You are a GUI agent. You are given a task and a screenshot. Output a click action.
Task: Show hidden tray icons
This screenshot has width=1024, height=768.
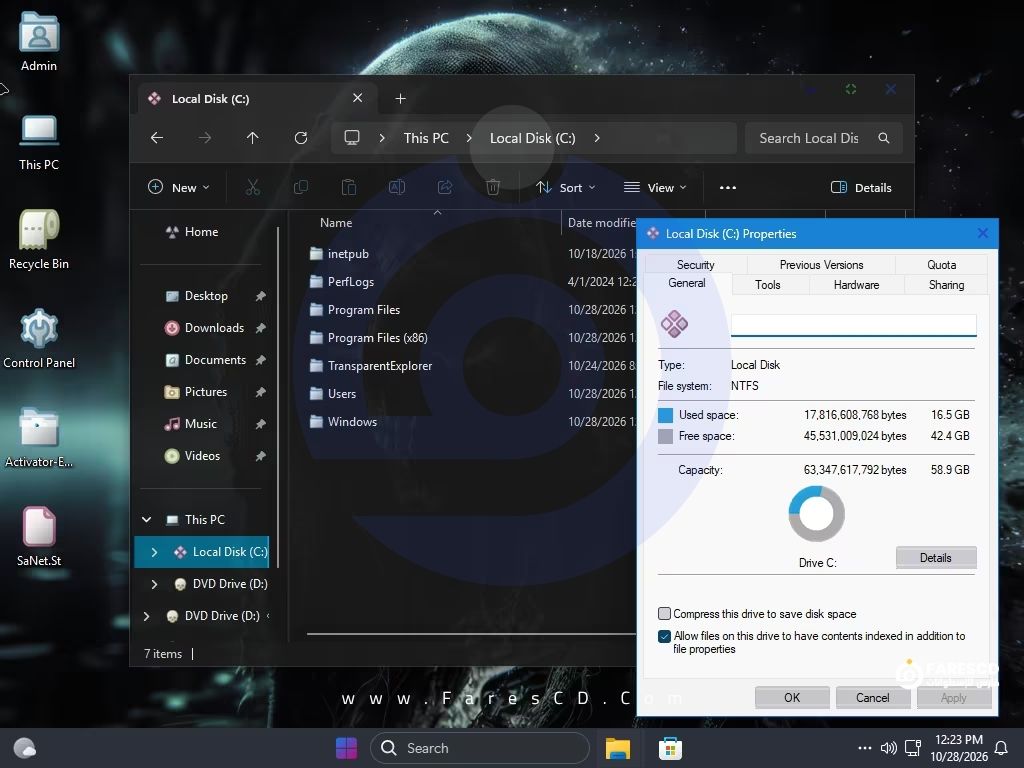pyautogui.click(x=865, y=748)
